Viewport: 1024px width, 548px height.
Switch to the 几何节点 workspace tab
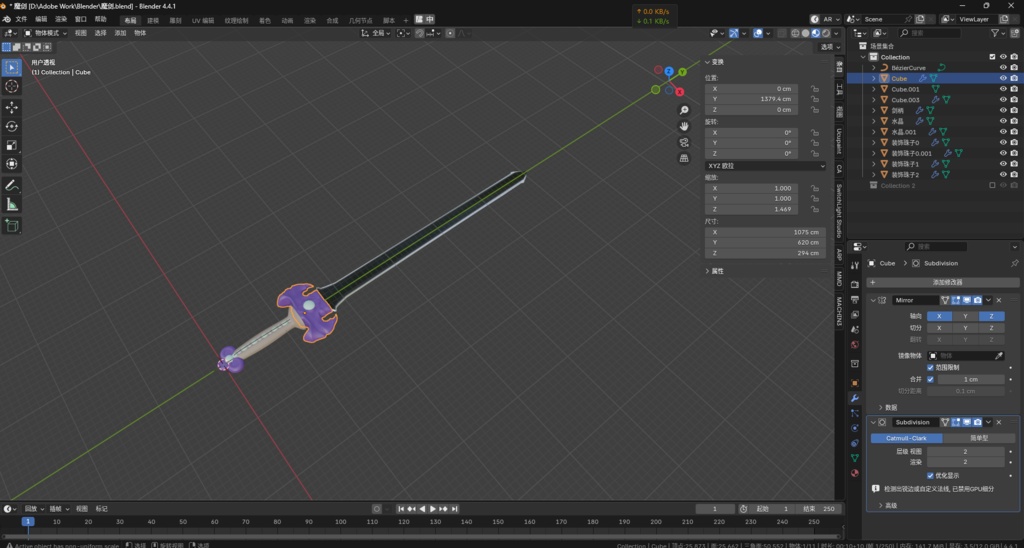360,20
